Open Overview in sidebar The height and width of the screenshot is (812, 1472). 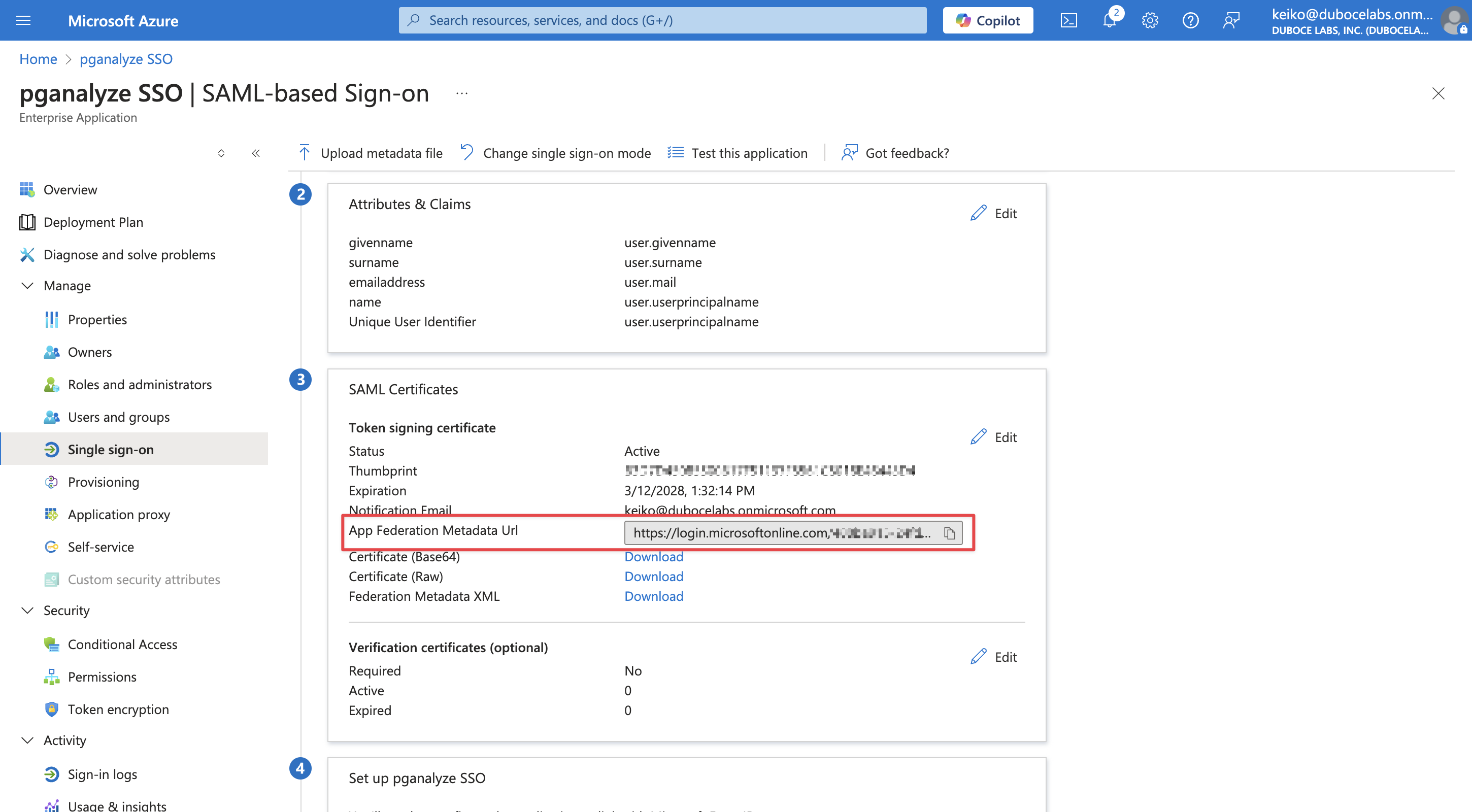(70, 190)
